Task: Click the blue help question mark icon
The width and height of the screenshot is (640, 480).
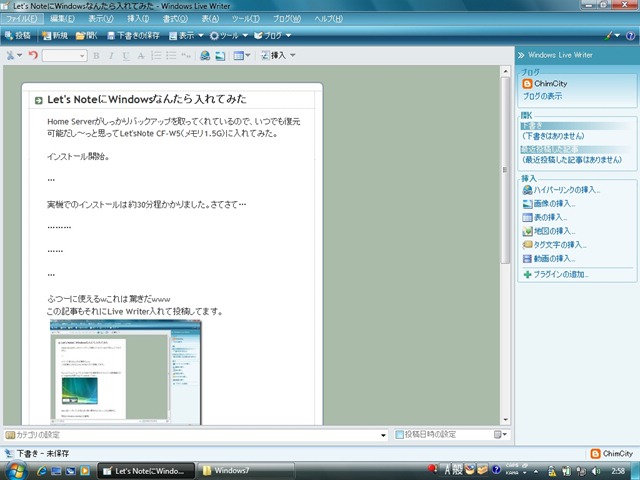Action: [630, 36]
